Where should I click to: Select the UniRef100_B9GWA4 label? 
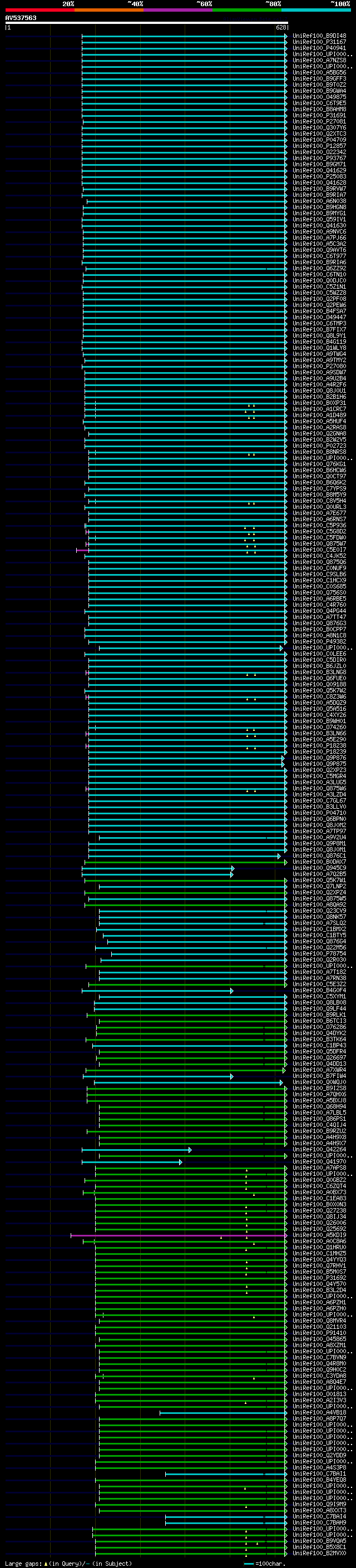click(x=319, y=91)
